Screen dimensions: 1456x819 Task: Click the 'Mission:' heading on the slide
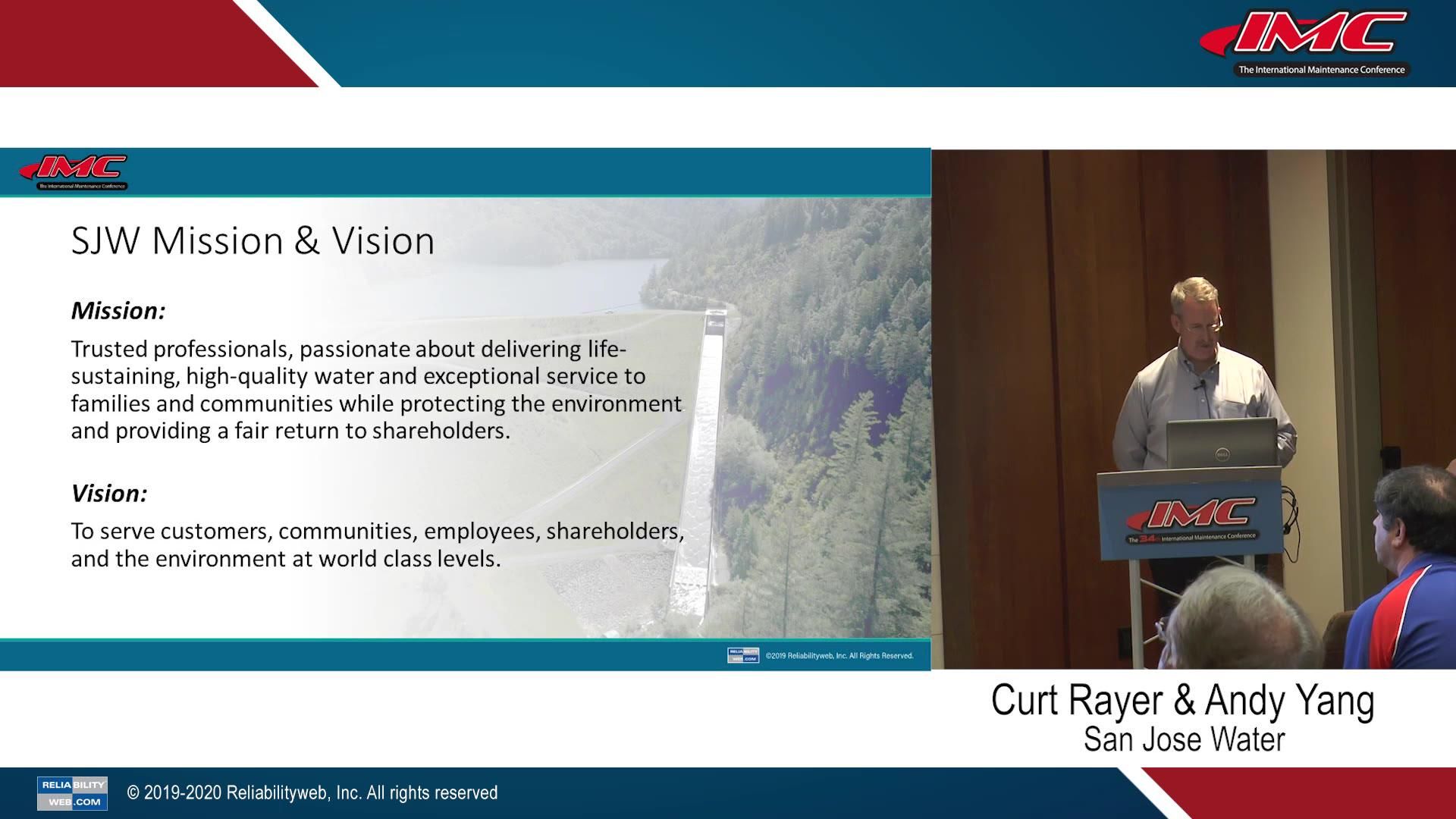tap(118, 311)
